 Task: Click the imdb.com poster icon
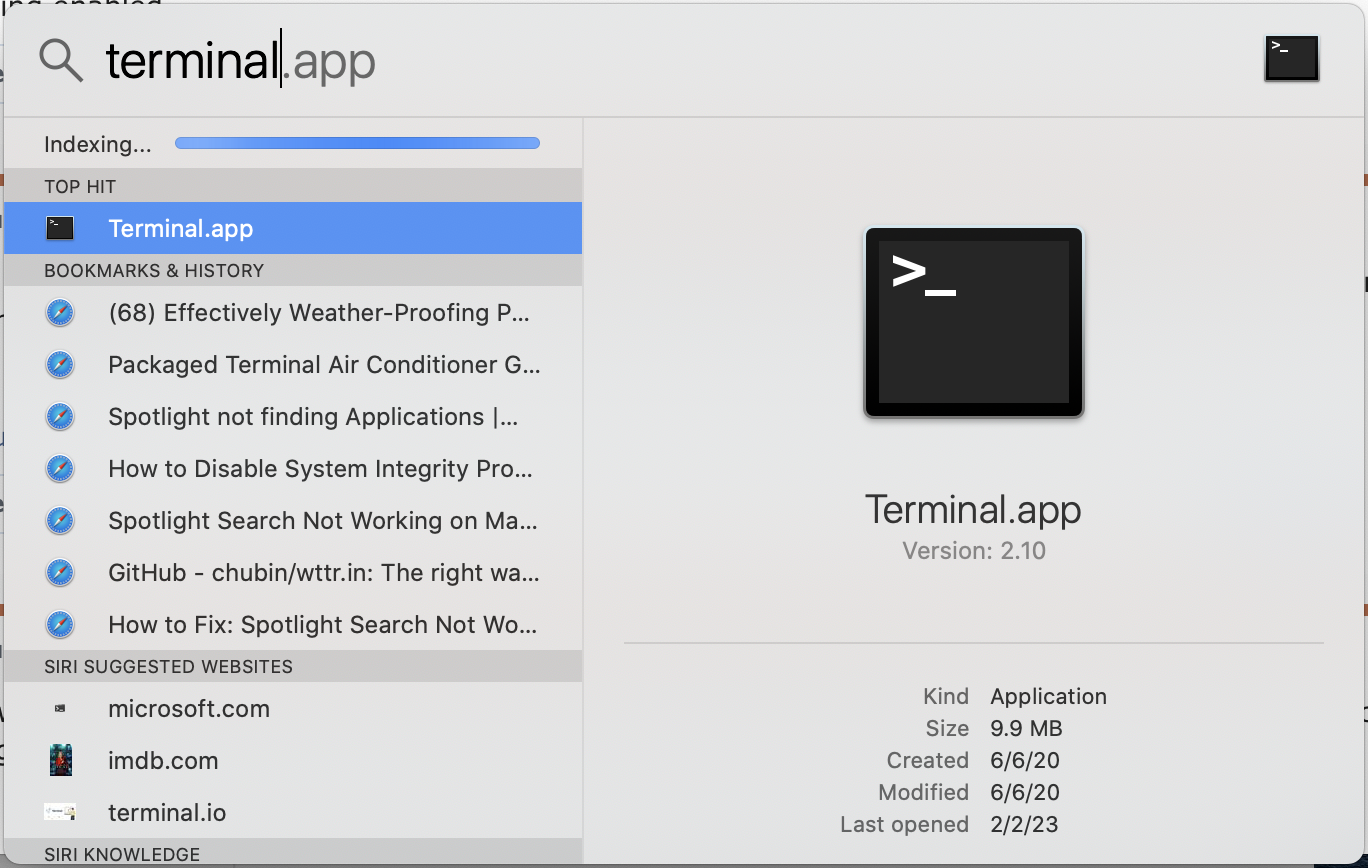click(60, 760)
